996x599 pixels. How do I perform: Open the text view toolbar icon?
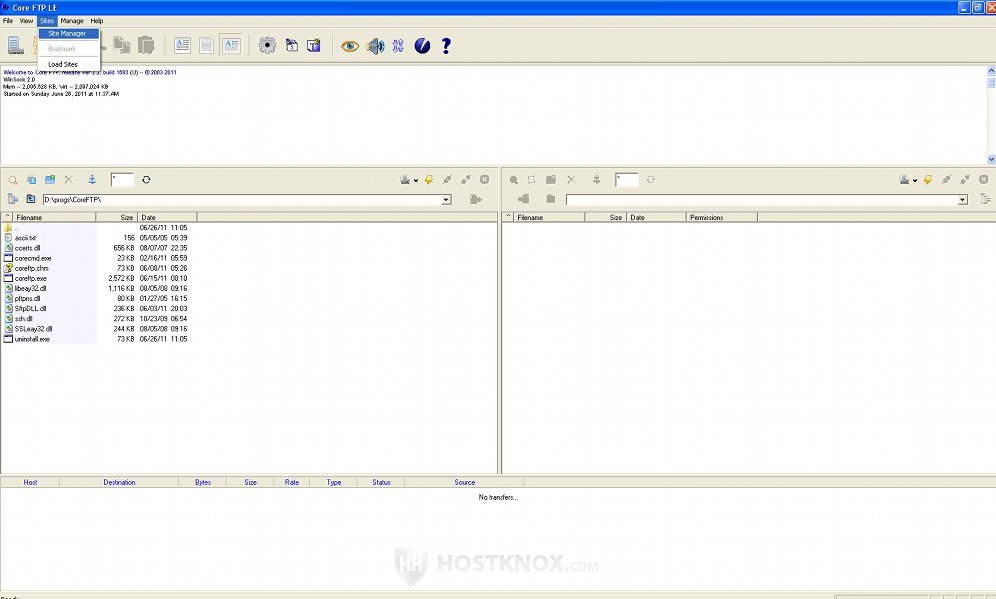click(x=182, y=45)
